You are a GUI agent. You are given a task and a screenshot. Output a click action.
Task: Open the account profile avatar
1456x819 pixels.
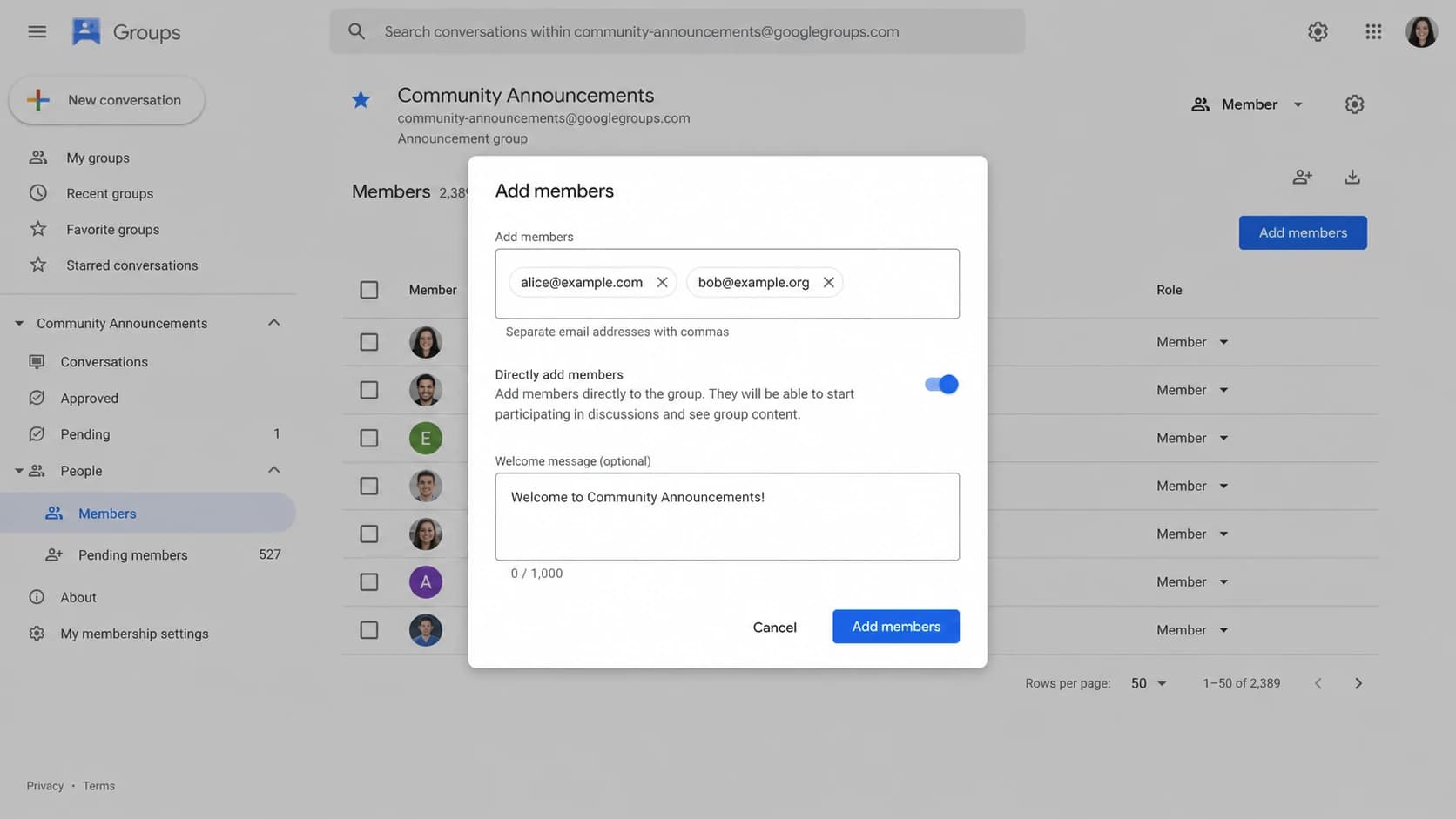pos(1421,32)
